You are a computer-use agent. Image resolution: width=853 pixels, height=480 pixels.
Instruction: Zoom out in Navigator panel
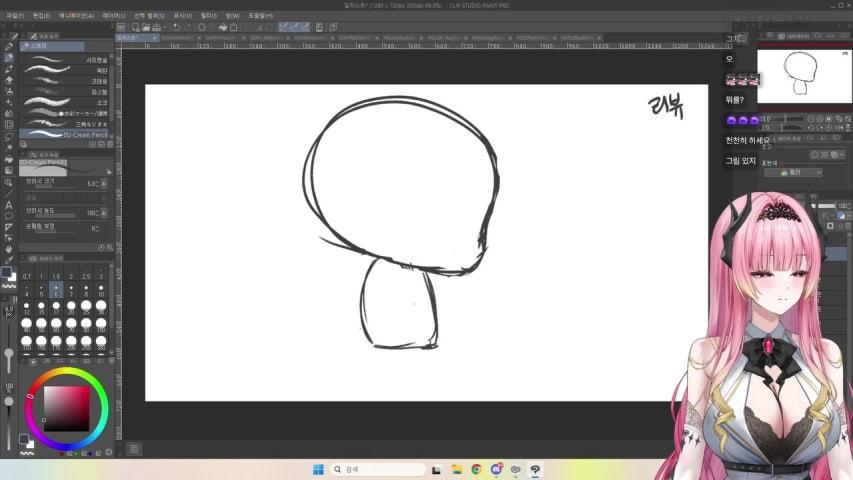[x=811, y=118]
